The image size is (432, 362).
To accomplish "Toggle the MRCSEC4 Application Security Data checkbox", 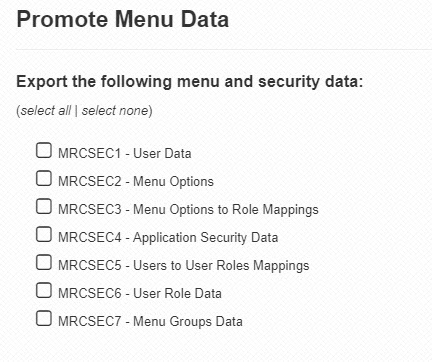I will pos(44,234).
